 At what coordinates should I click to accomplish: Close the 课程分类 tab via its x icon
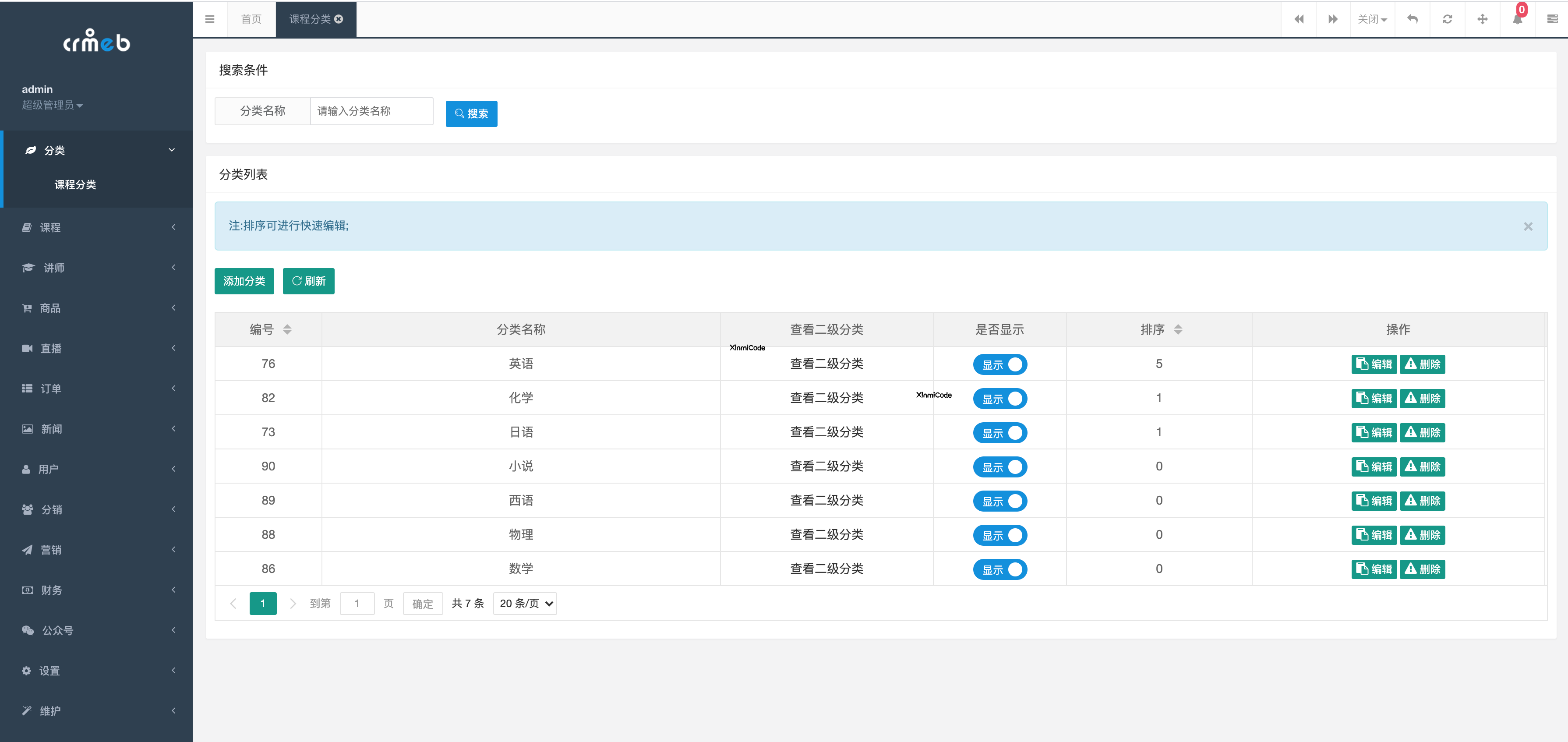coord(339,19)
